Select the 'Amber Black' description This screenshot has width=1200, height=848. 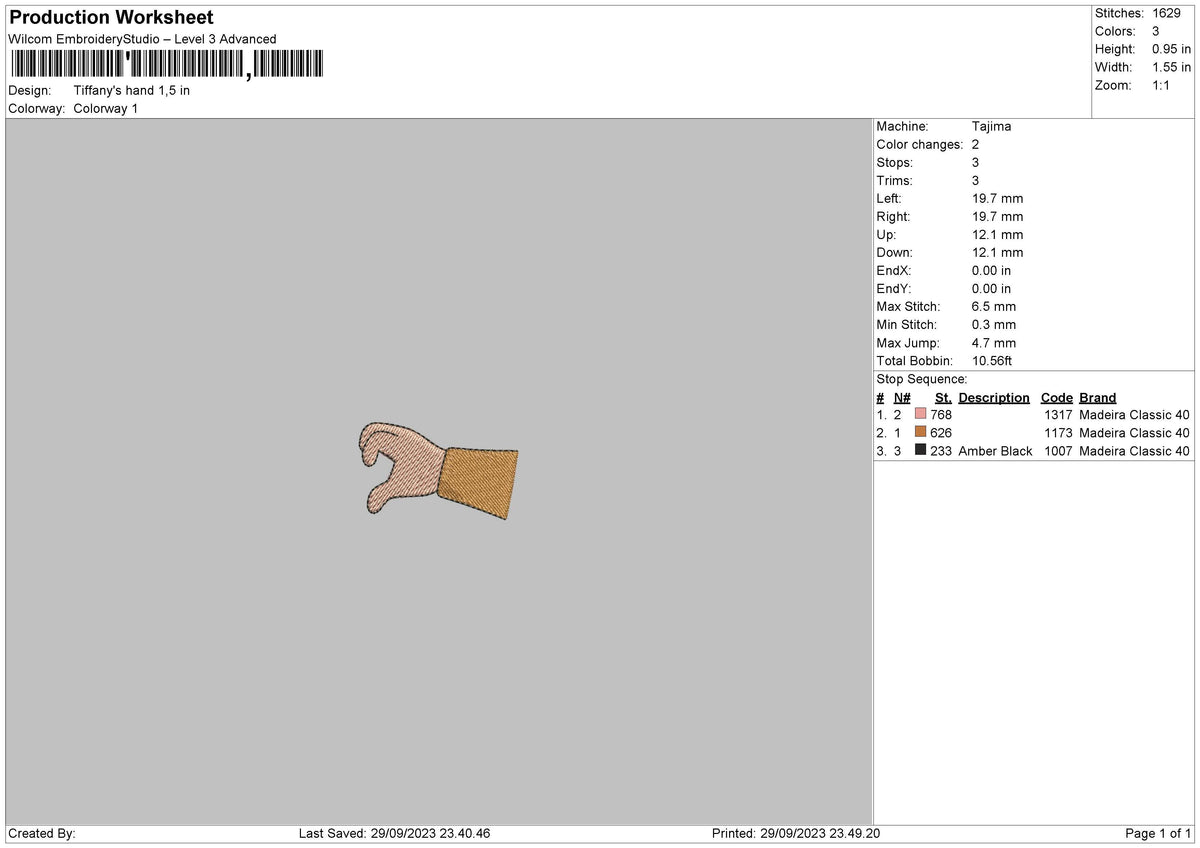point(995,450)
